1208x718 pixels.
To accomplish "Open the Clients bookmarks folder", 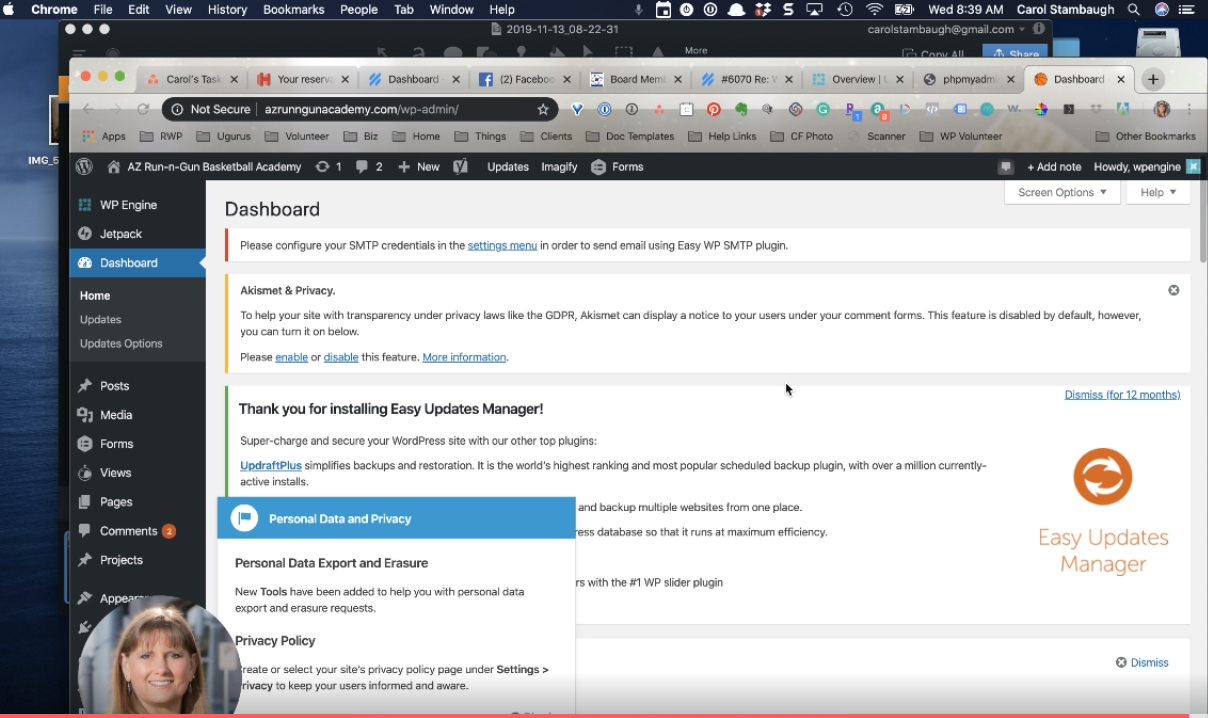I will (546, 136).
